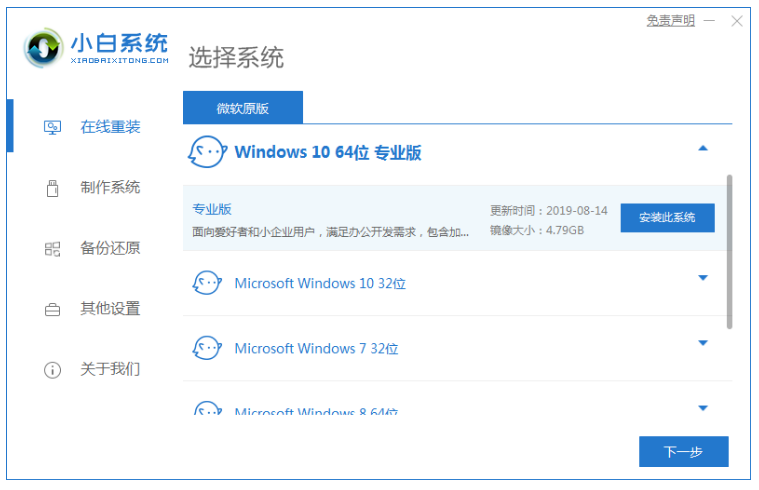
Task: Select the 微软原版 tab
Action: pyautogui.click(x=242, y=108)
